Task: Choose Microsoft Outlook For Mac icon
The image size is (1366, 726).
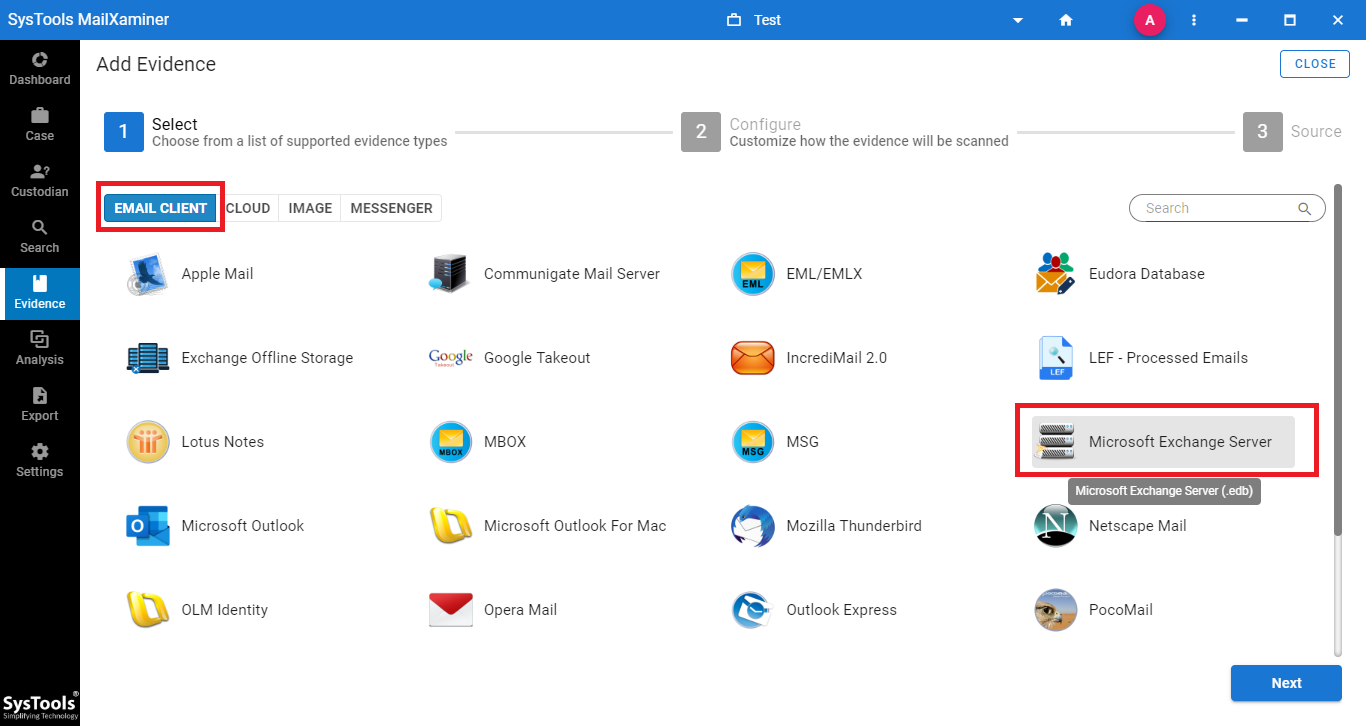Action: coord(451,526)
